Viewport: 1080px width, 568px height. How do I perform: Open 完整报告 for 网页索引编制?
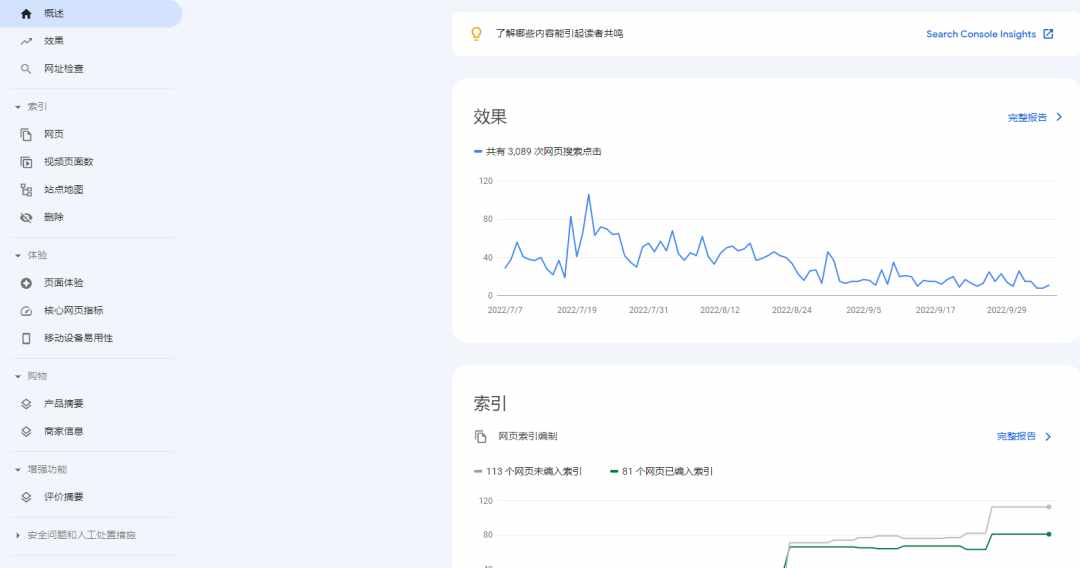tap(1016, 436)
